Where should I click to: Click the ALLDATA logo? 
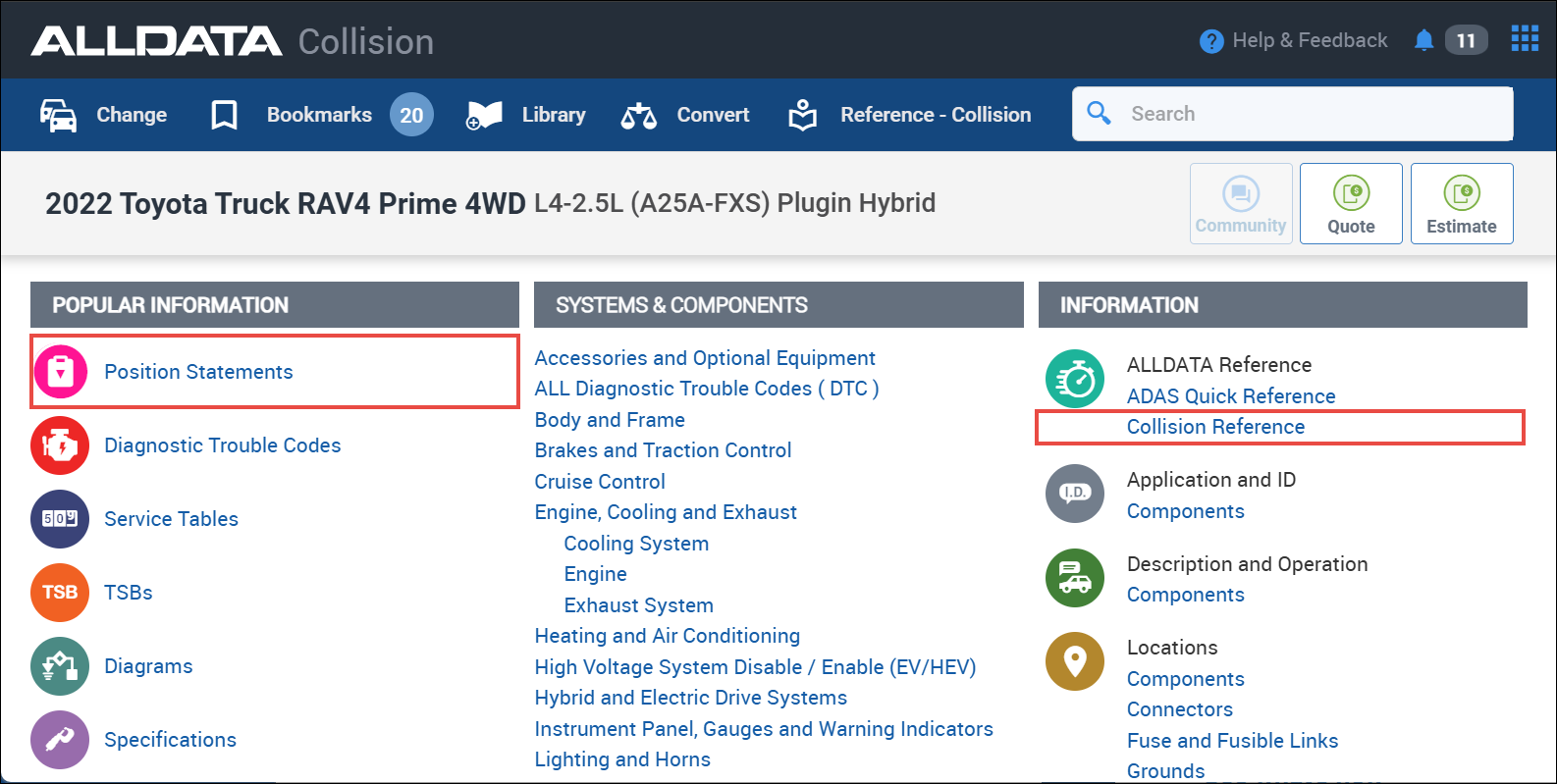[156, 41]
